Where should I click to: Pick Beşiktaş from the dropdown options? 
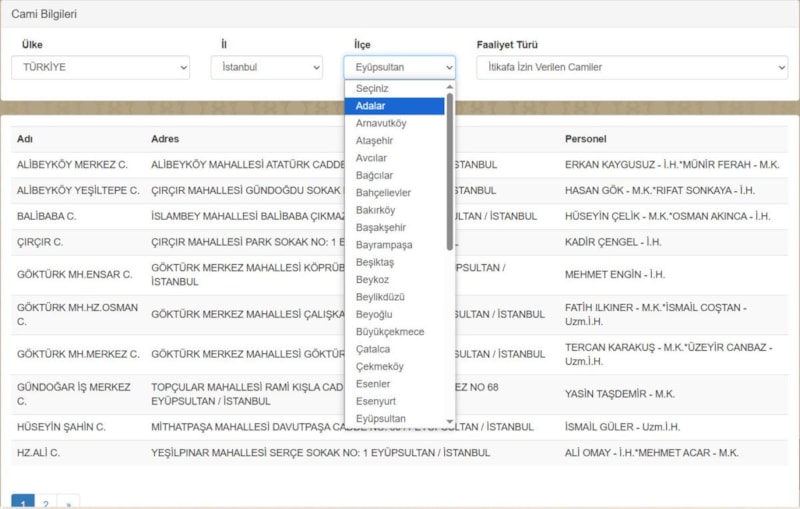394,262
